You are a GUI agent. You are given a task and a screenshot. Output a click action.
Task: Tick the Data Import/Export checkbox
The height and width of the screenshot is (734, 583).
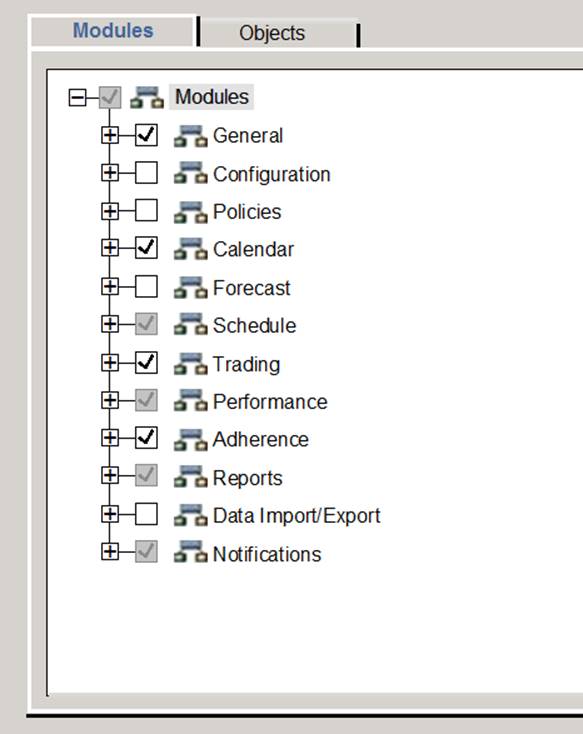click(146, 514)
